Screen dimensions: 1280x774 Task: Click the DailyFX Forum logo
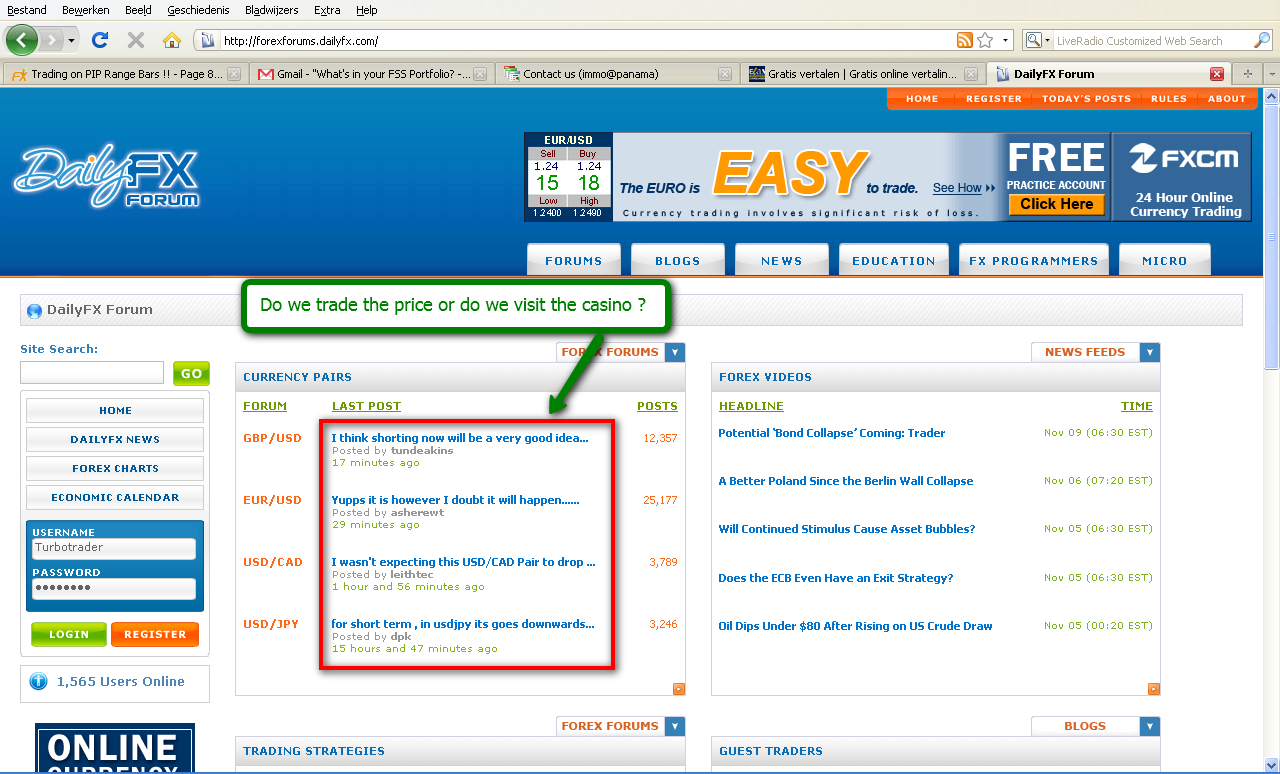pyautogui.click(x=107, y=177)
